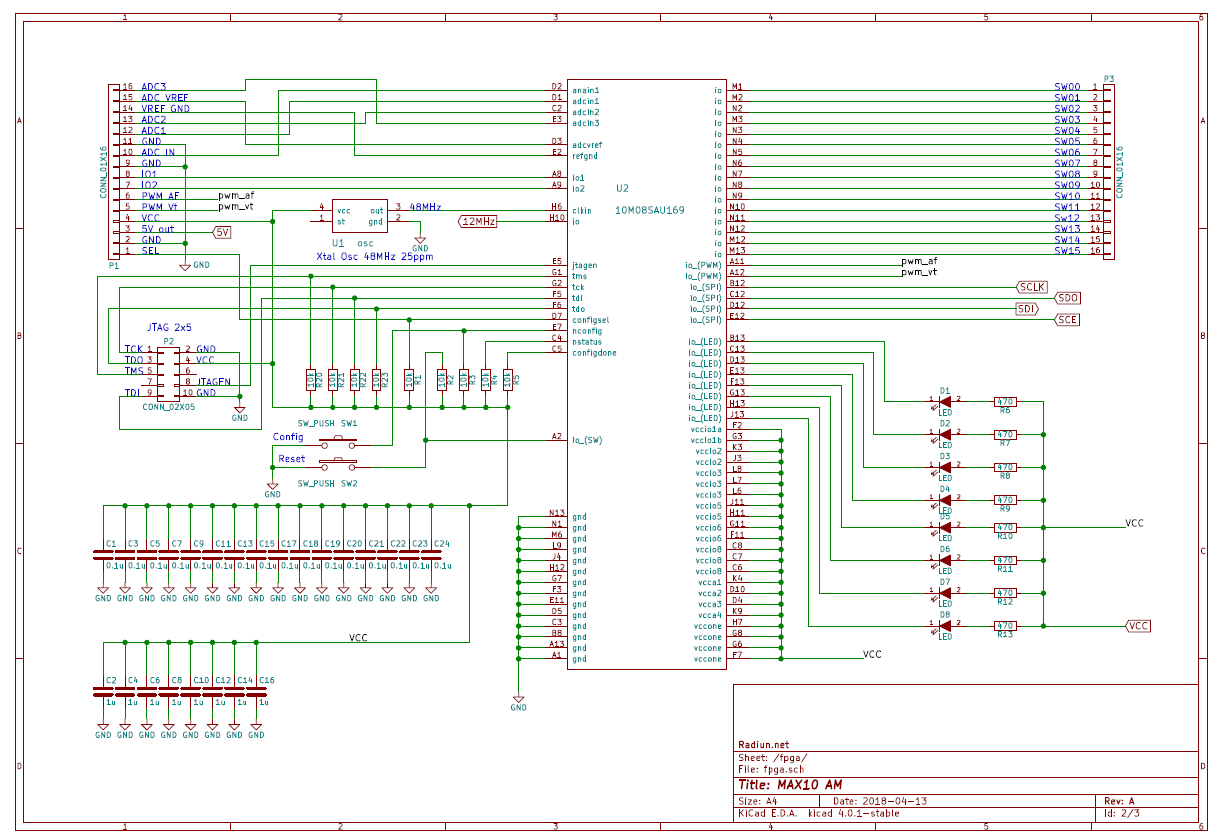This screenshot has width=1217, height=839.
Task: Click the P3 CONN_01X16 connector on right
Action: (x=1108, y=170)
